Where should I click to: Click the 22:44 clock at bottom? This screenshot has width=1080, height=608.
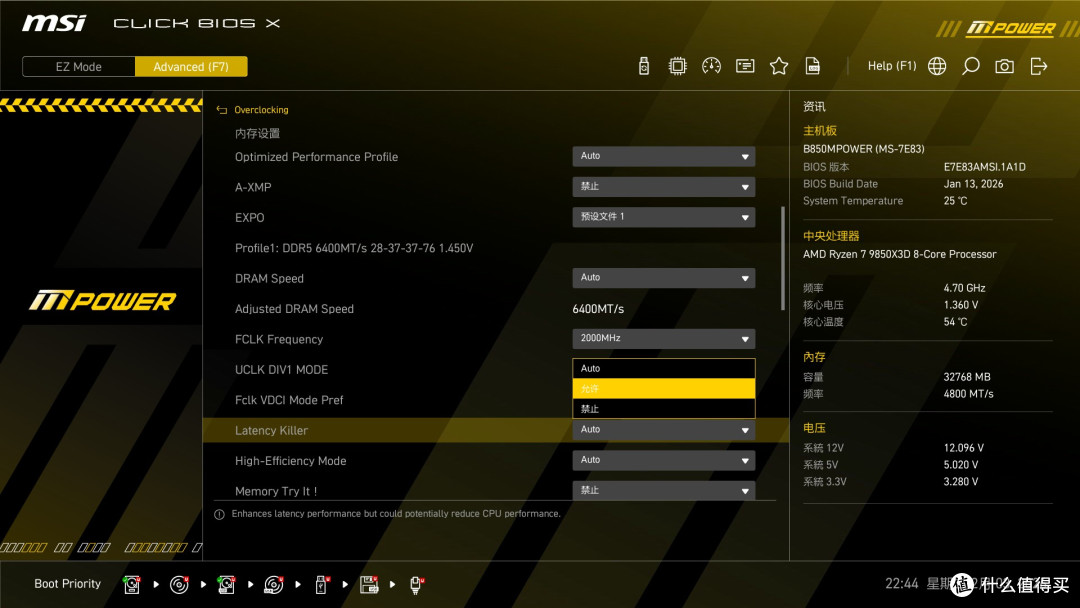click(x=902, y=584)
